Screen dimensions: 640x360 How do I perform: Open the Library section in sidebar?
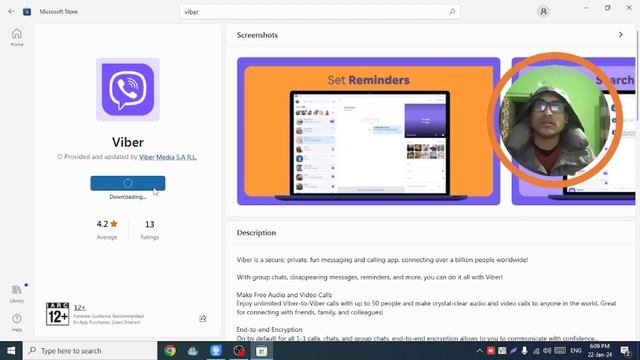point(17,294)
